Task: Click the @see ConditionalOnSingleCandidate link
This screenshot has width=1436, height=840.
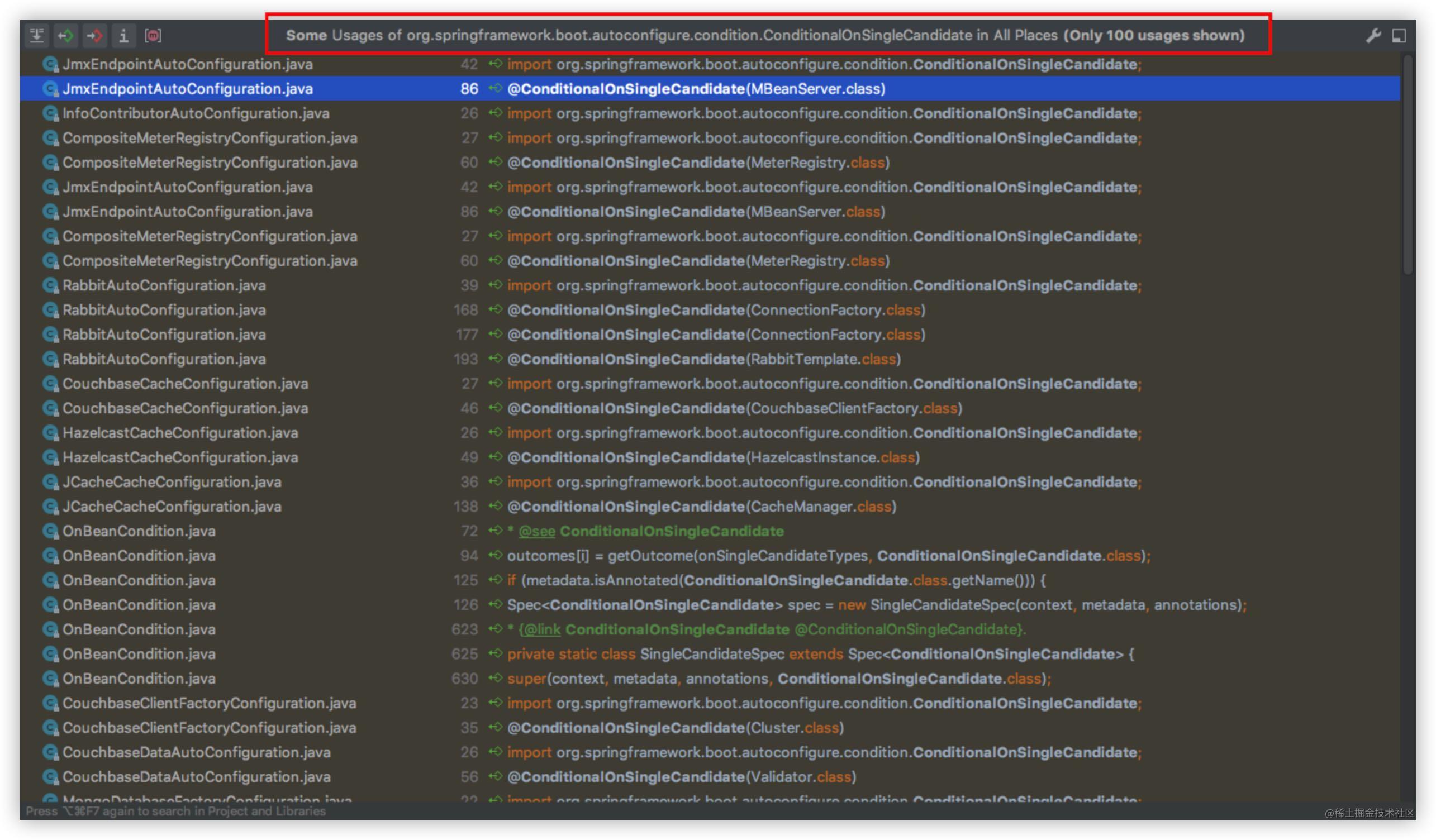Action: tap(538, 531)
